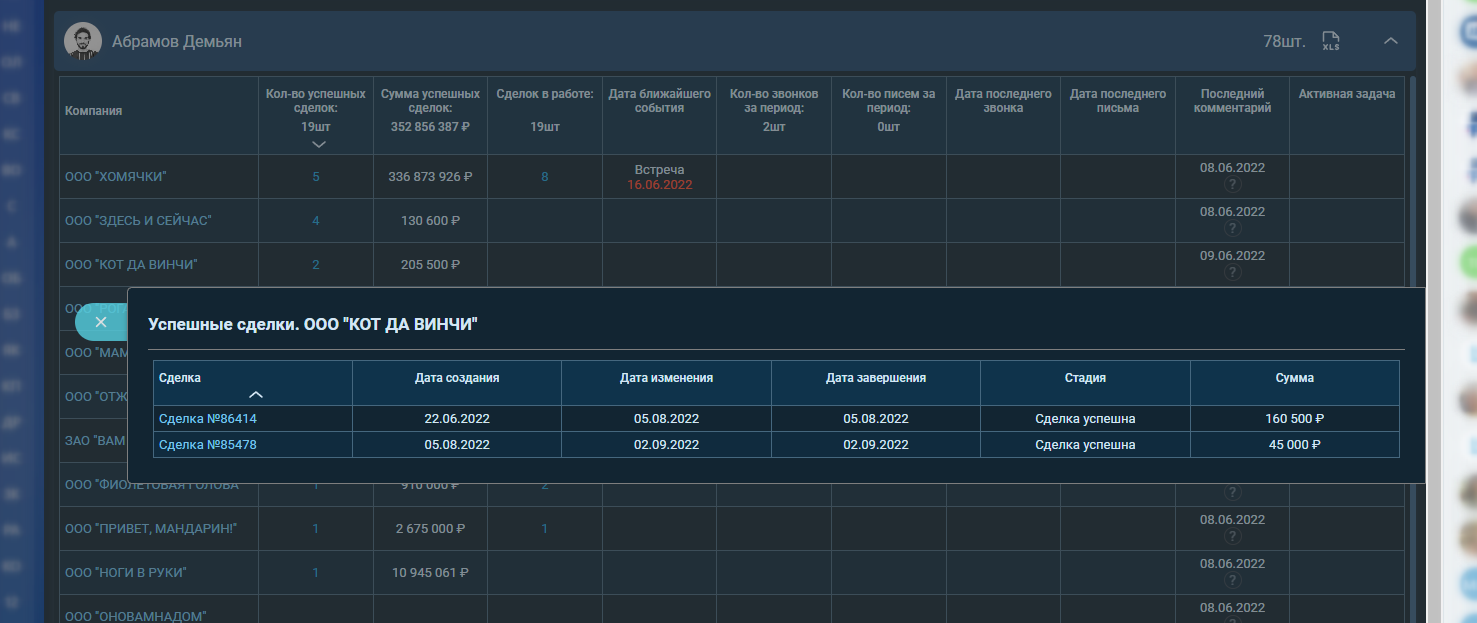Click the Дата создания column header
This screenshot has height=623, width=1477.
coord(457,378)
